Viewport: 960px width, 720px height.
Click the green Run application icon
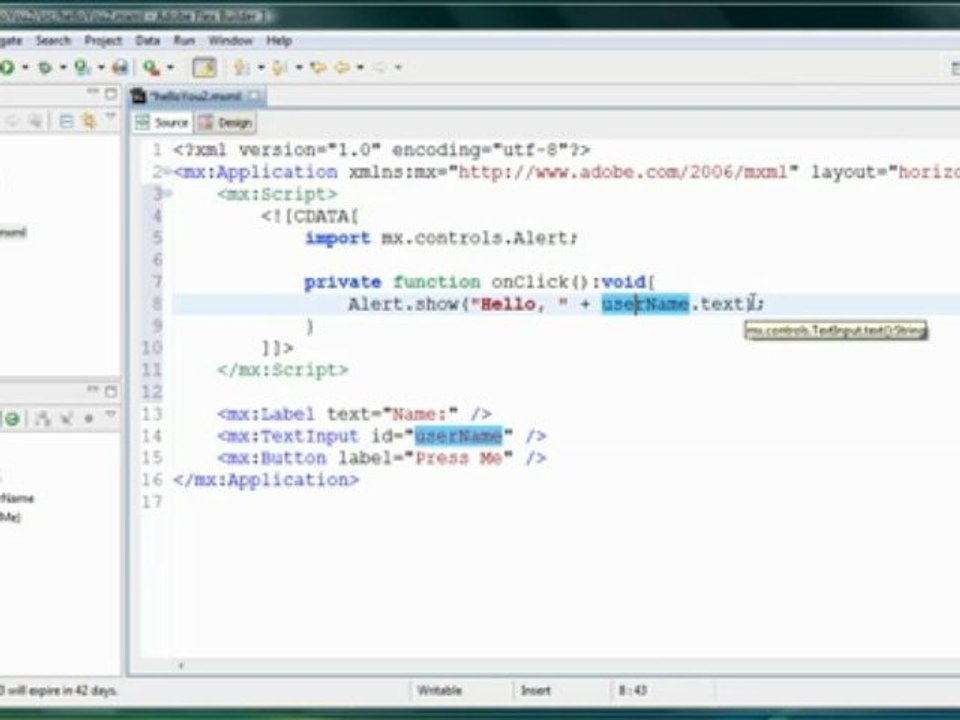click(x=7, y=67)
